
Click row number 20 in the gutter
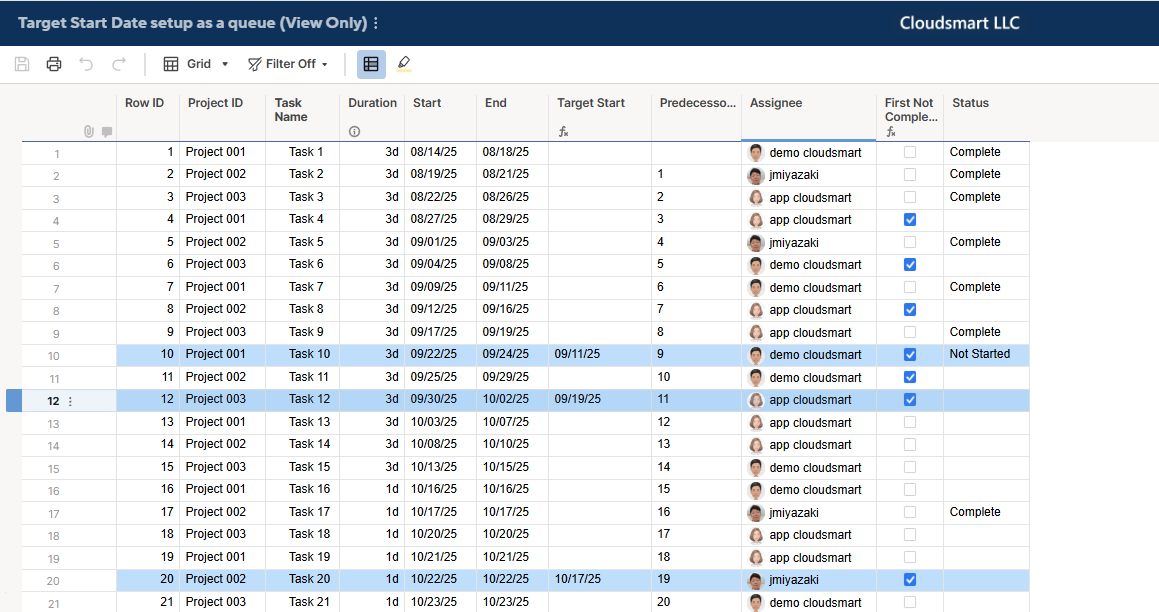click(53, 581)
